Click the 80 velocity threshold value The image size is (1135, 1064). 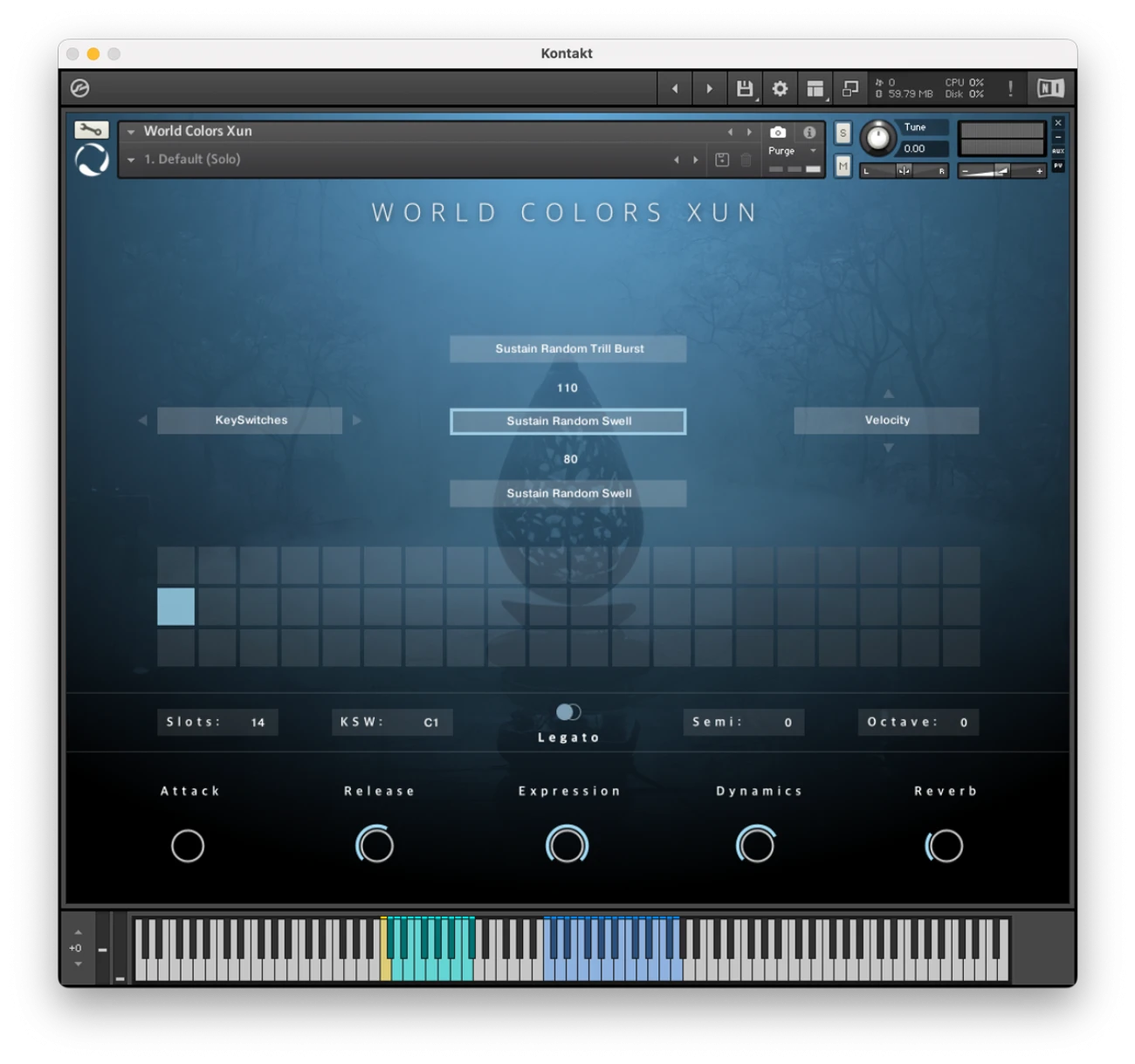[x=570, y=459]
